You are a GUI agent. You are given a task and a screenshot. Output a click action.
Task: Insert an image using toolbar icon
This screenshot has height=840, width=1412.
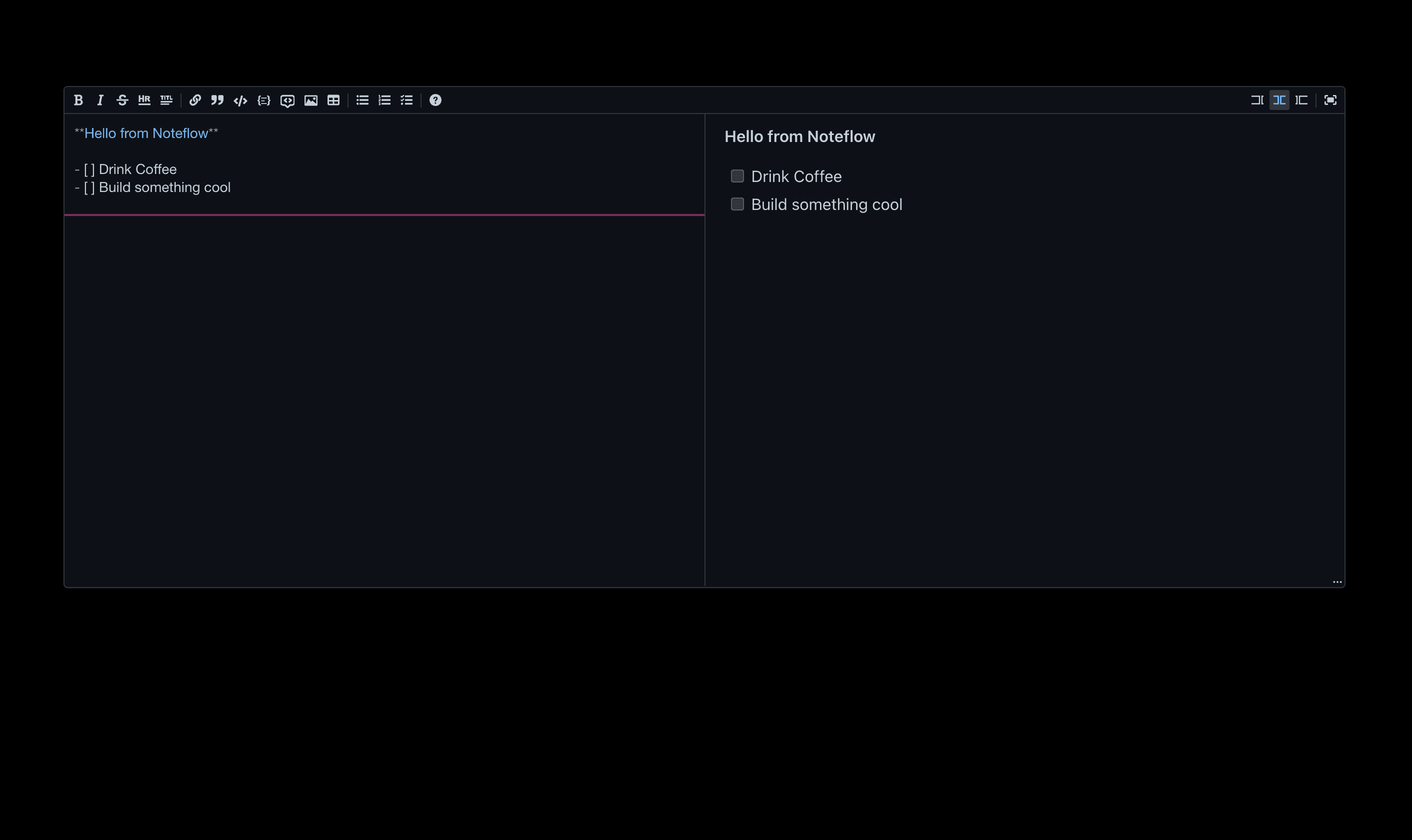(x=311, y=100)
